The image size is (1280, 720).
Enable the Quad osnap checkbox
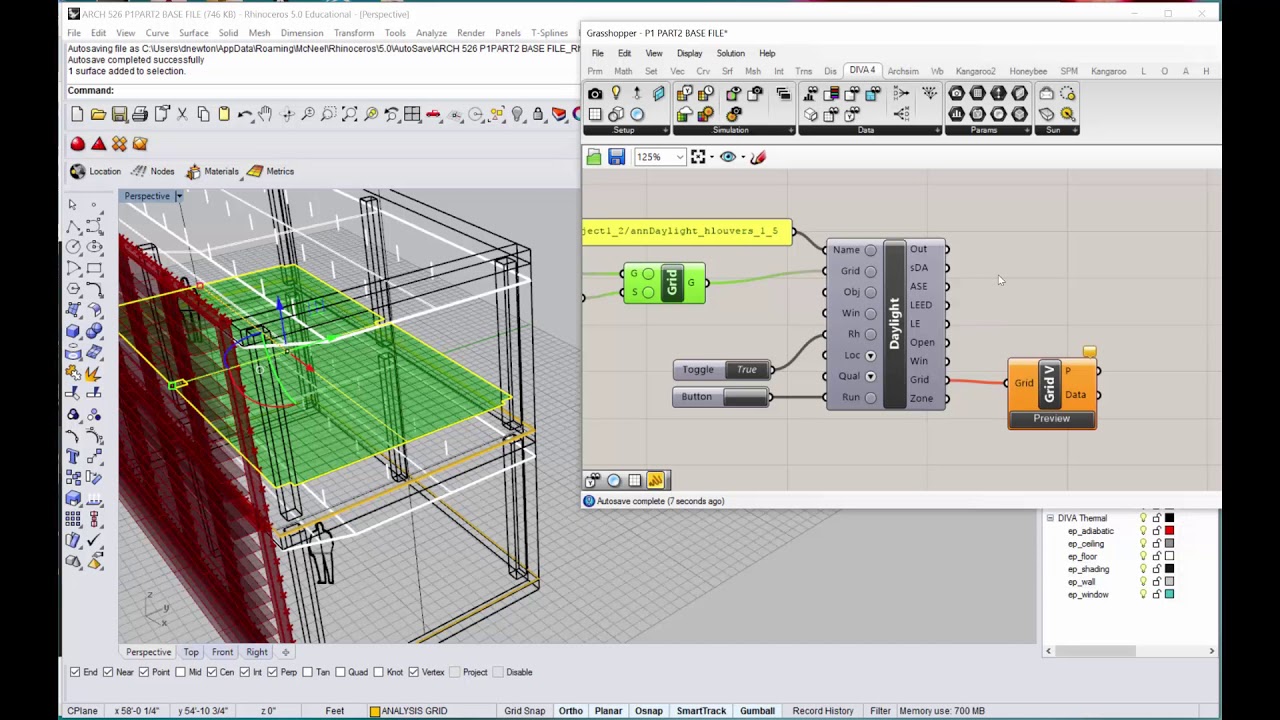click(x=340, y=672)
